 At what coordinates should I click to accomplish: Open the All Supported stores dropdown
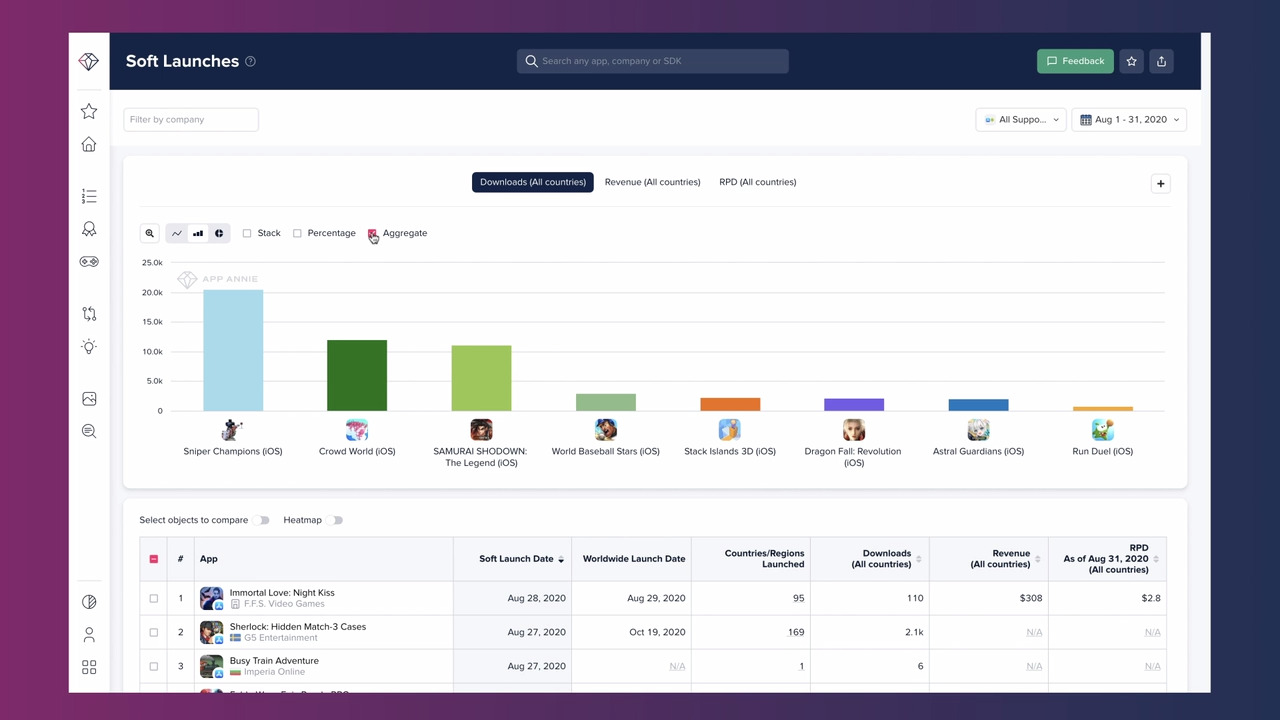(1021, 119)
